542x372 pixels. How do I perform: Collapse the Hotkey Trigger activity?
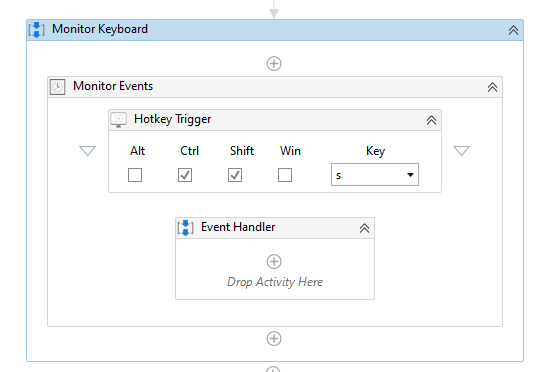click(x=431, y=120)
